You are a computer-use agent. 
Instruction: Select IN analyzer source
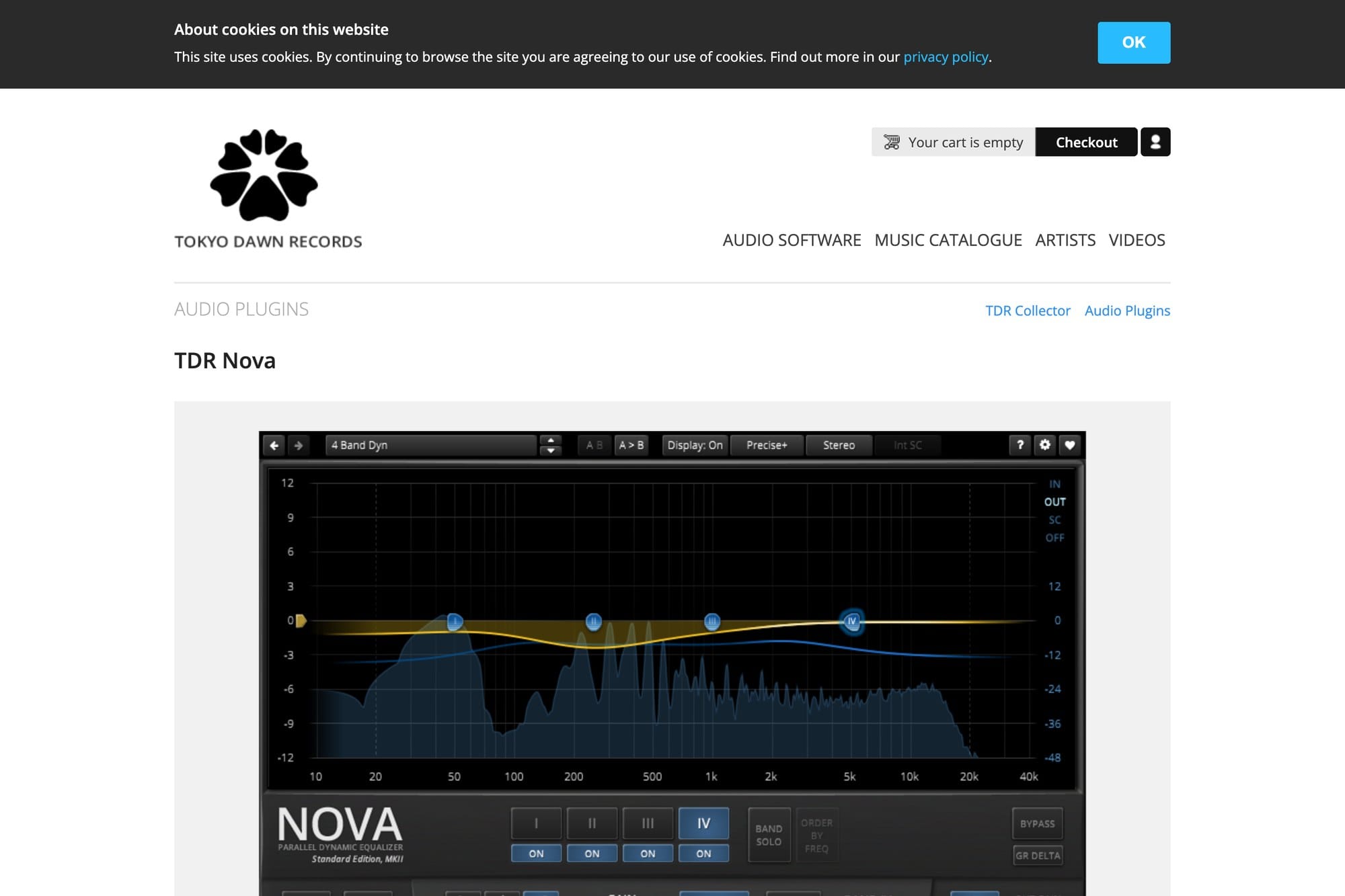1054,484
